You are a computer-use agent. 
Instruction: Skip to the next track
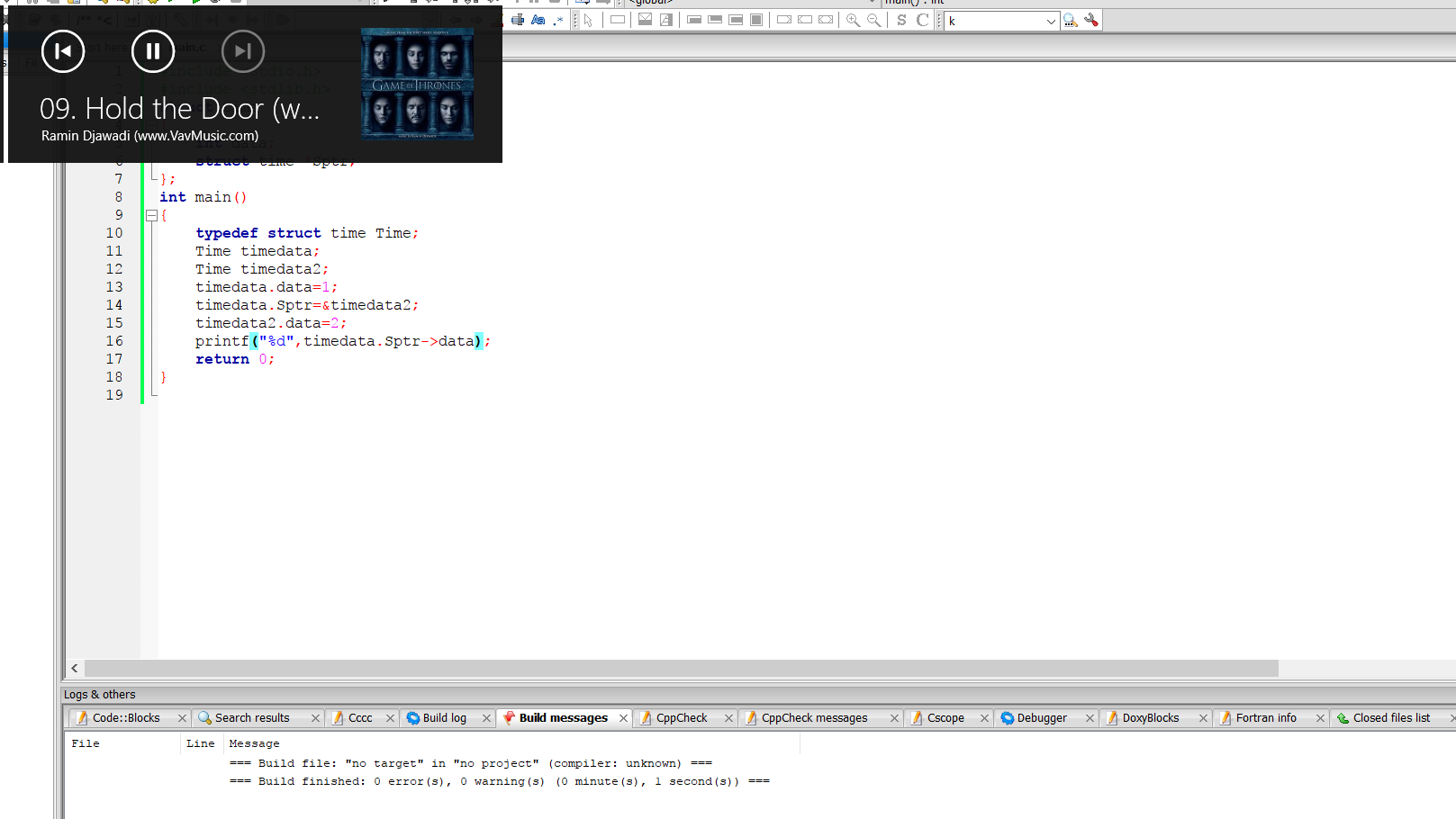(243, 51)
